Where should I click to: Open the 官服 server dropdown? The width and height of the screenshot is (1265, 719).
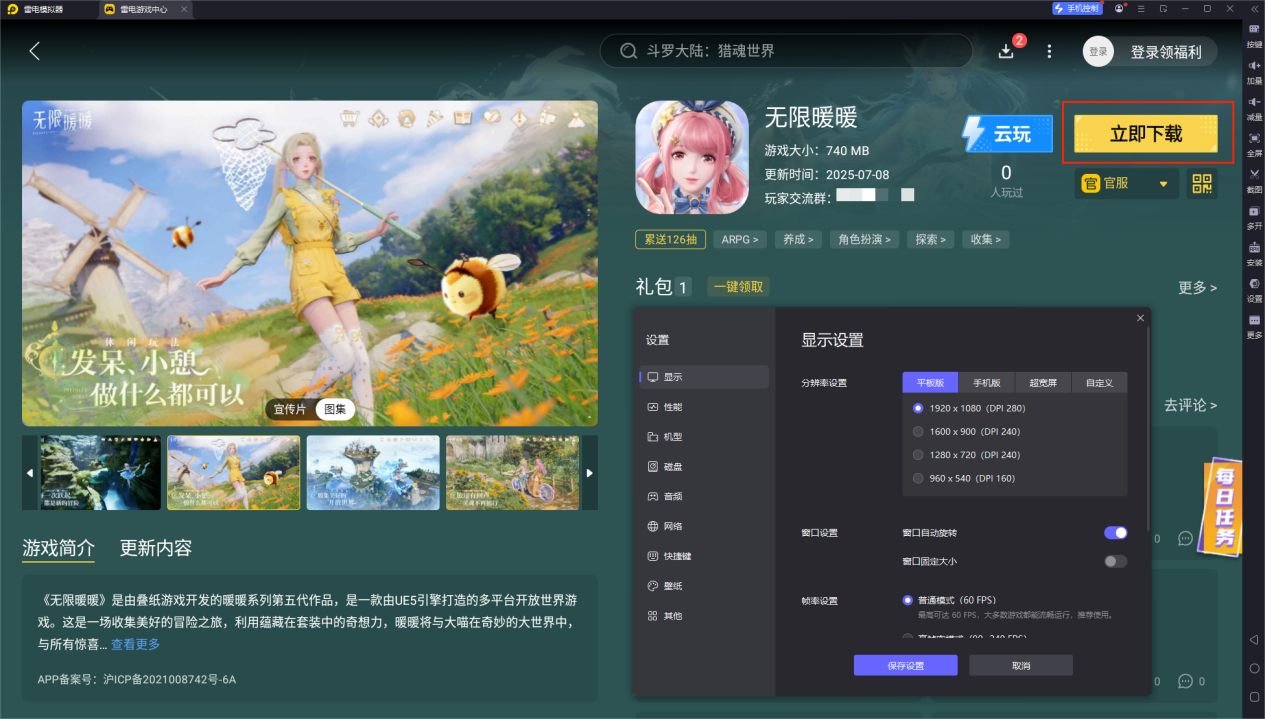pos(1126,184)
